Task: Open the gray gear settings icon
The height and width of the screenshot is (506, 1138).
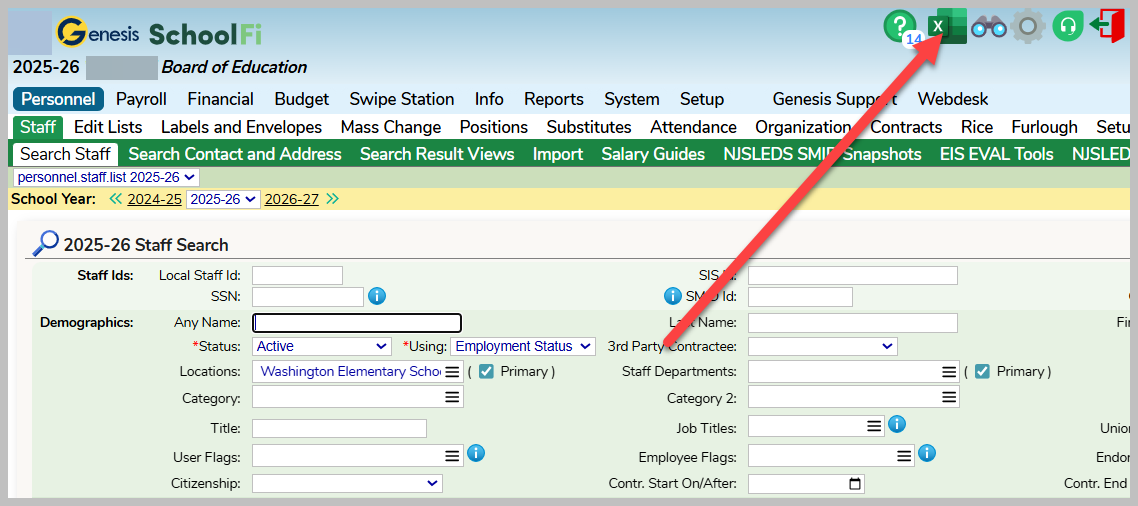Action: pyautogui.click(x=1028, y=27)
